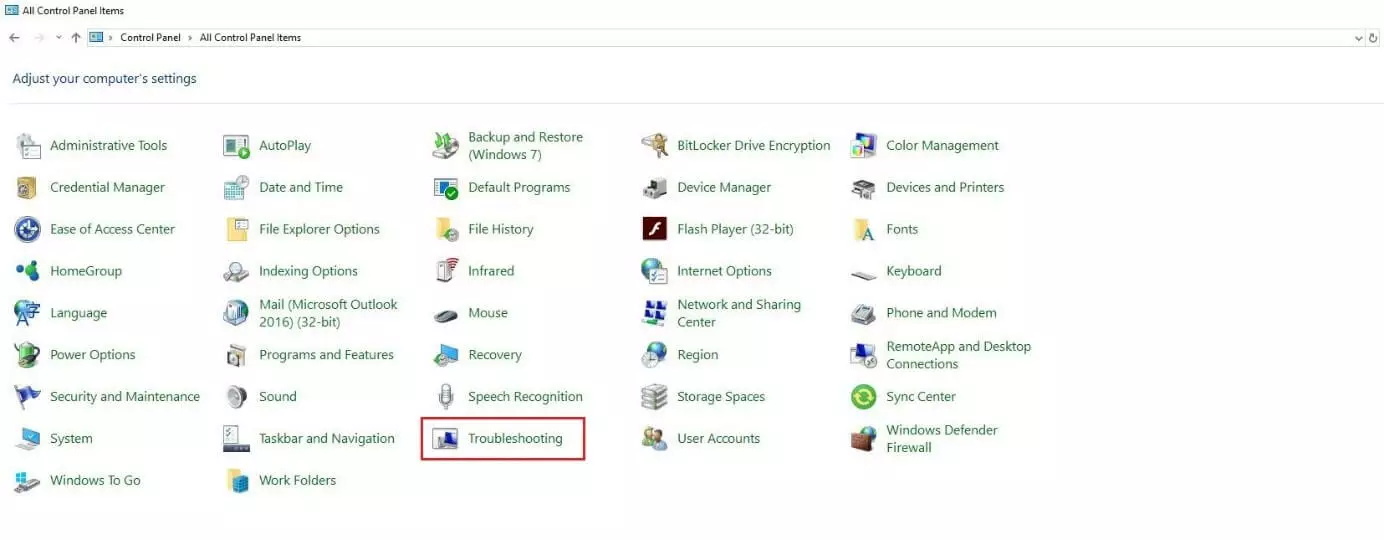Open the File History icon
Screen dimensions: 1384x540
click(446, 230)
